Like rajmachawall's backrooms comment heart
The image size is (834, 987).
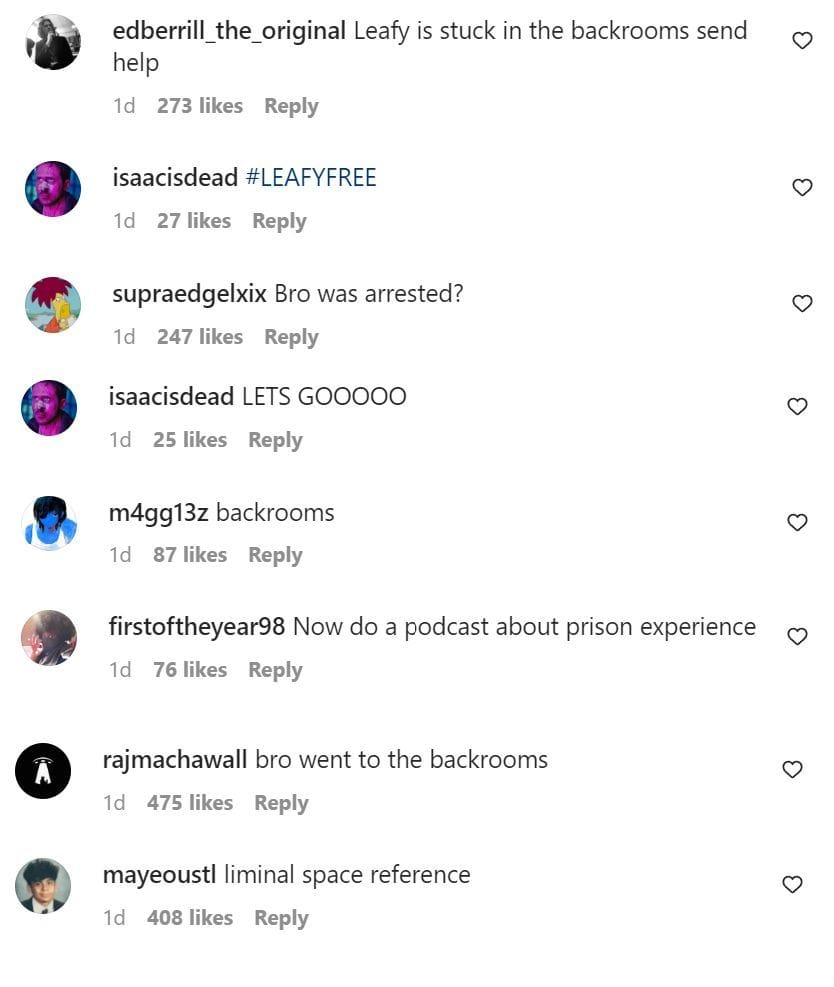point(792,770)
